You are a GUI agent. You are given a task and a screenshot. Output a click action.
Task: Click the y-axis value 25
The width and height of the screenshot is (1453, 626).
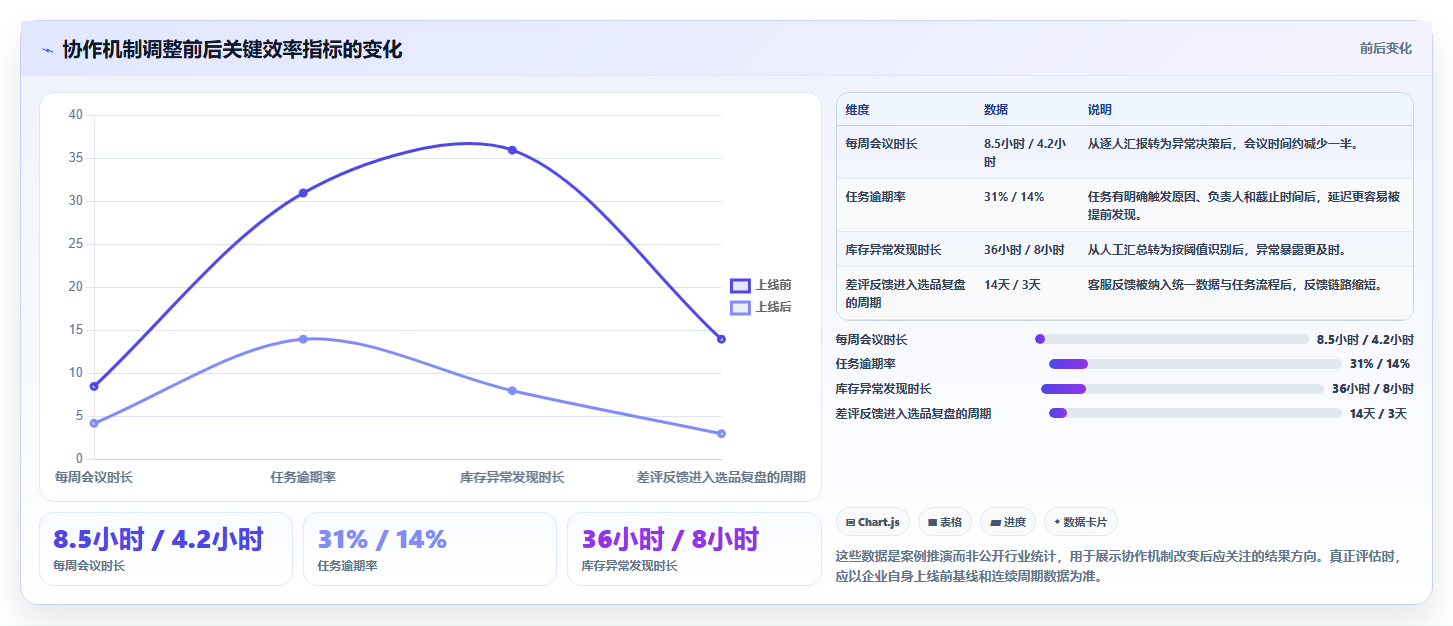pos(76,244)
